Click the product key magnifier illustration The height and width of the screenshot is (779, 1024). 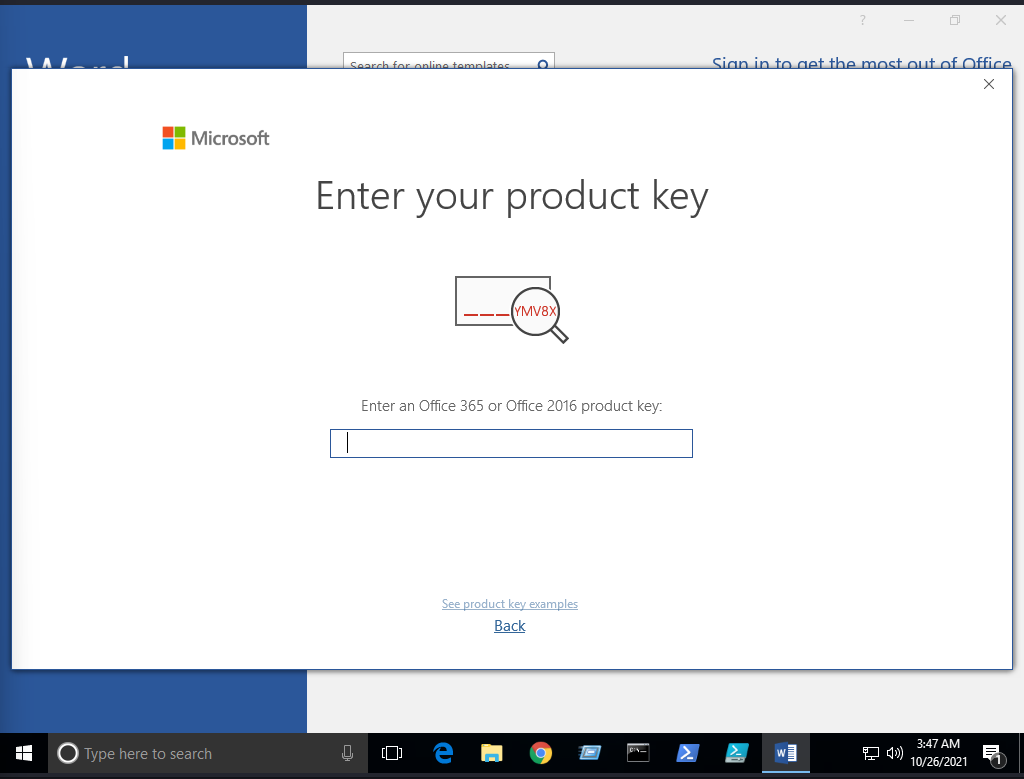tap(511, 310)
